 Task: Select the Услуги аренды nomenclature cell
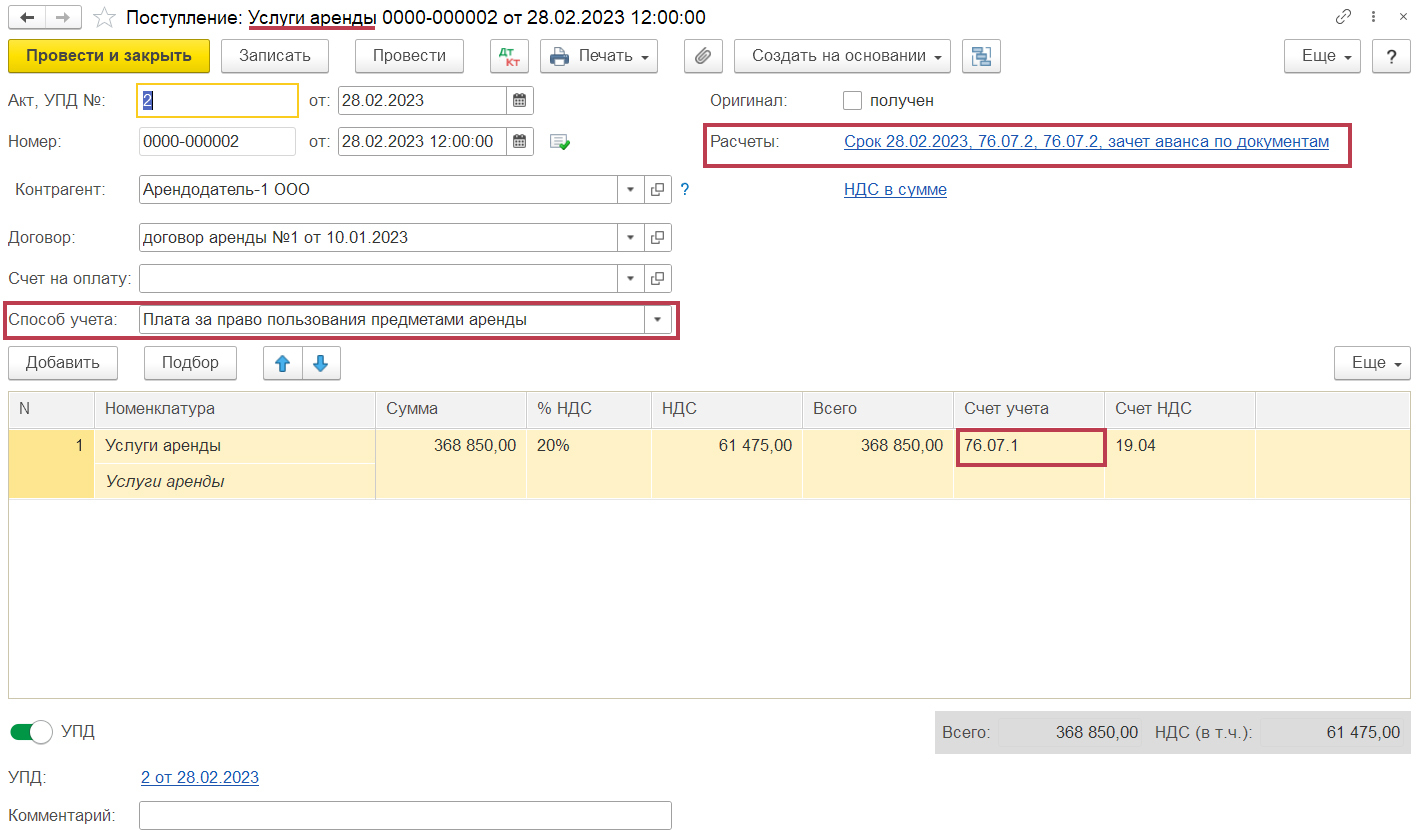pyautogui.click(x=235, y=446)
